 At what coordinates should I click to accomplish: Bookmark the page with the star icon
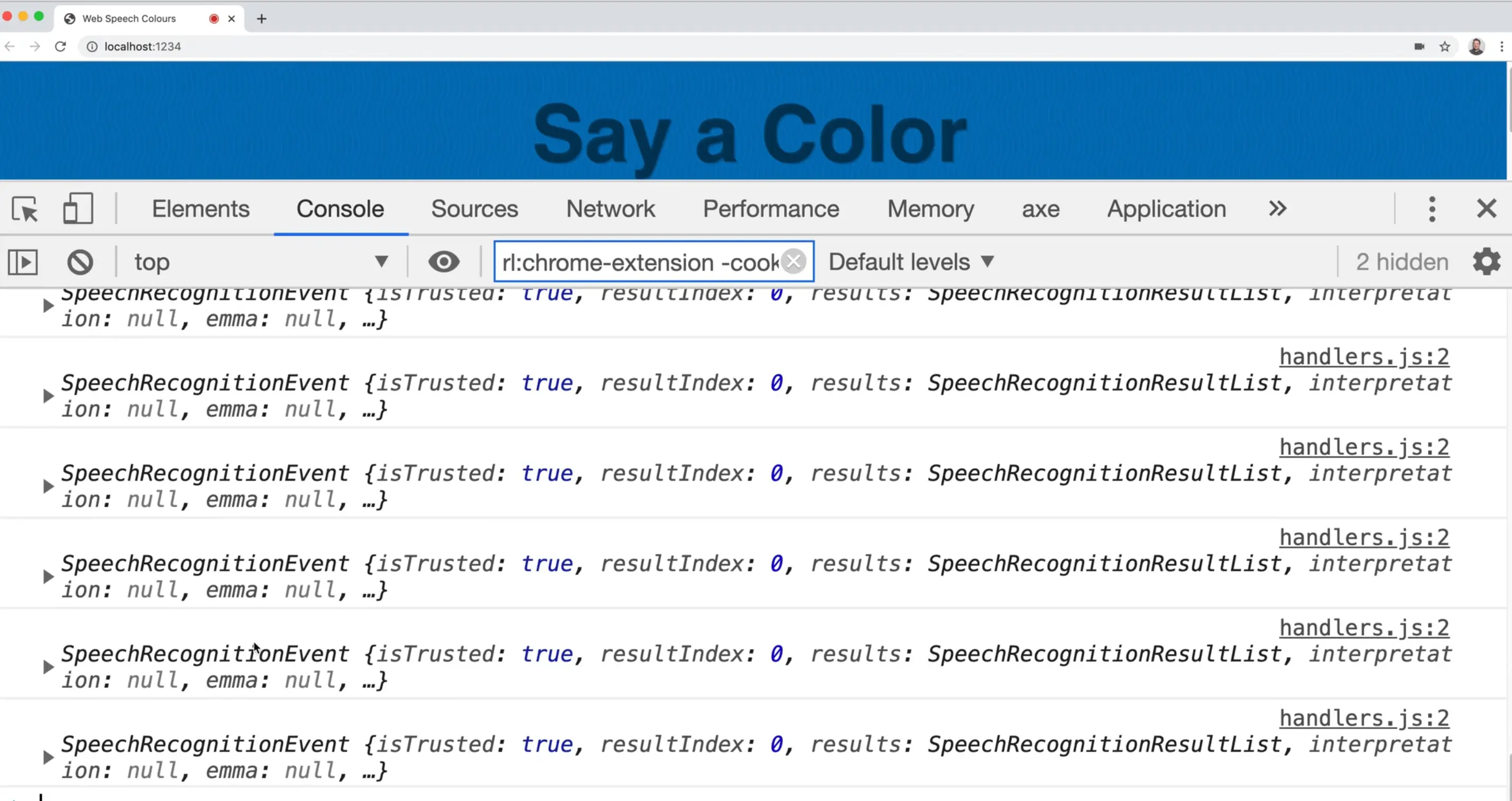point(1444,46)
